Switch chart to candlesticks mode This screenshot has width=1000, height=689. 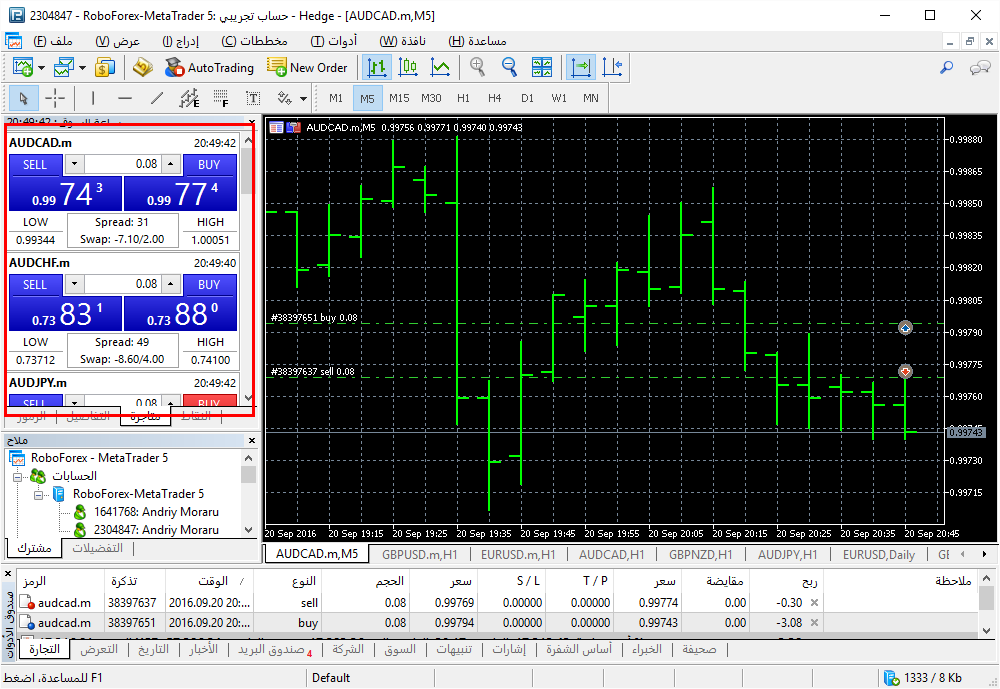point(408,67)
